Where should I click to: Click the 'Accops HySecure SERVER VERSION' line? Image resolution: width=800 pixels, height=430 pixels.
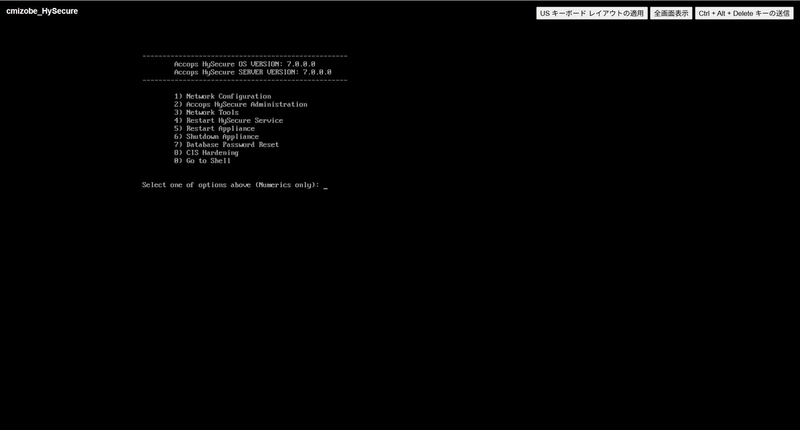coord(253,72)
